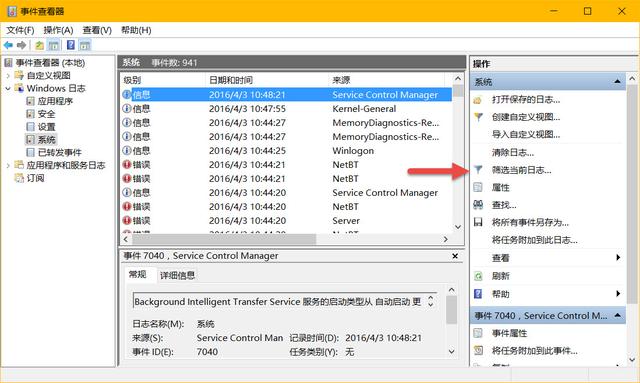The image size is (640, 383).
Task: Click the up-one-level folder toolbar icon
Action: coord(39,45)
